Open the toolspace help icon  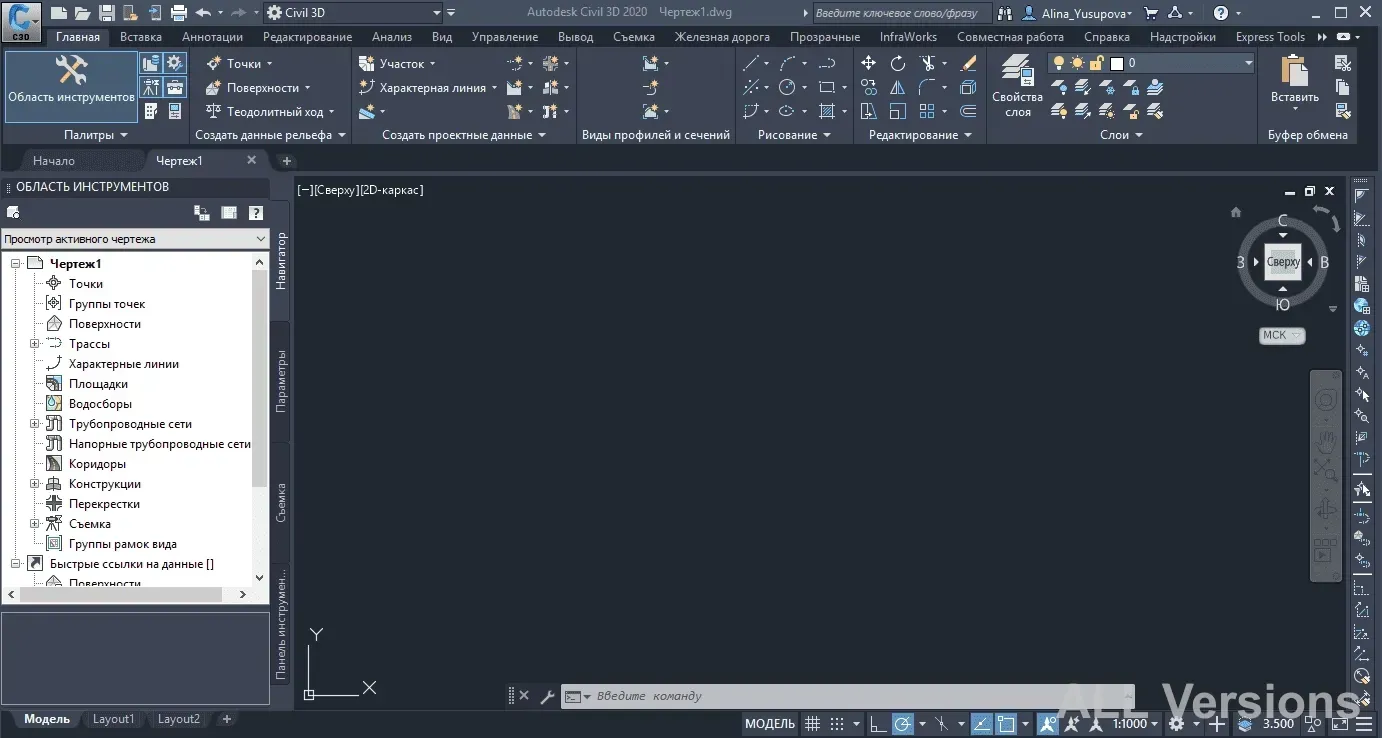click(x=256, y=212)
